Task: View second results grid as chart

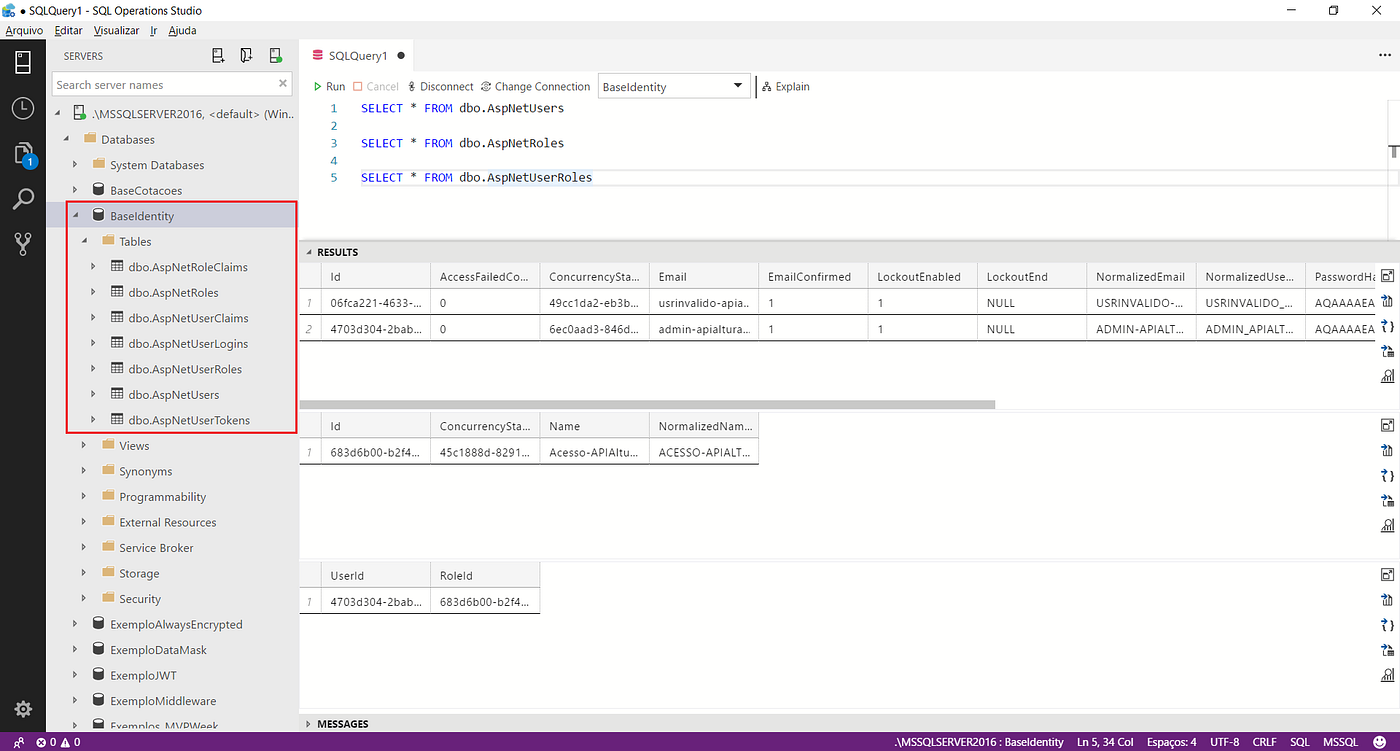Action: pyautogui.click(x=1387, y=525)
